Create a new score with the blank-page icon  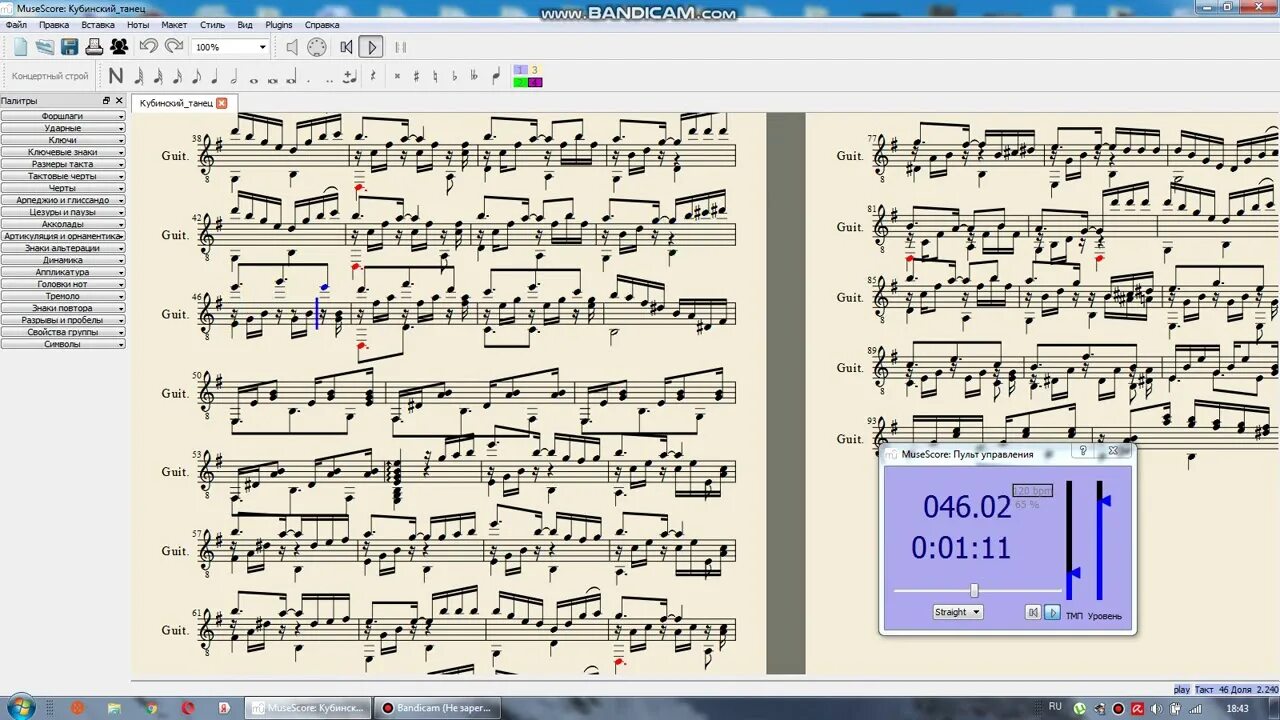point(21,47)
